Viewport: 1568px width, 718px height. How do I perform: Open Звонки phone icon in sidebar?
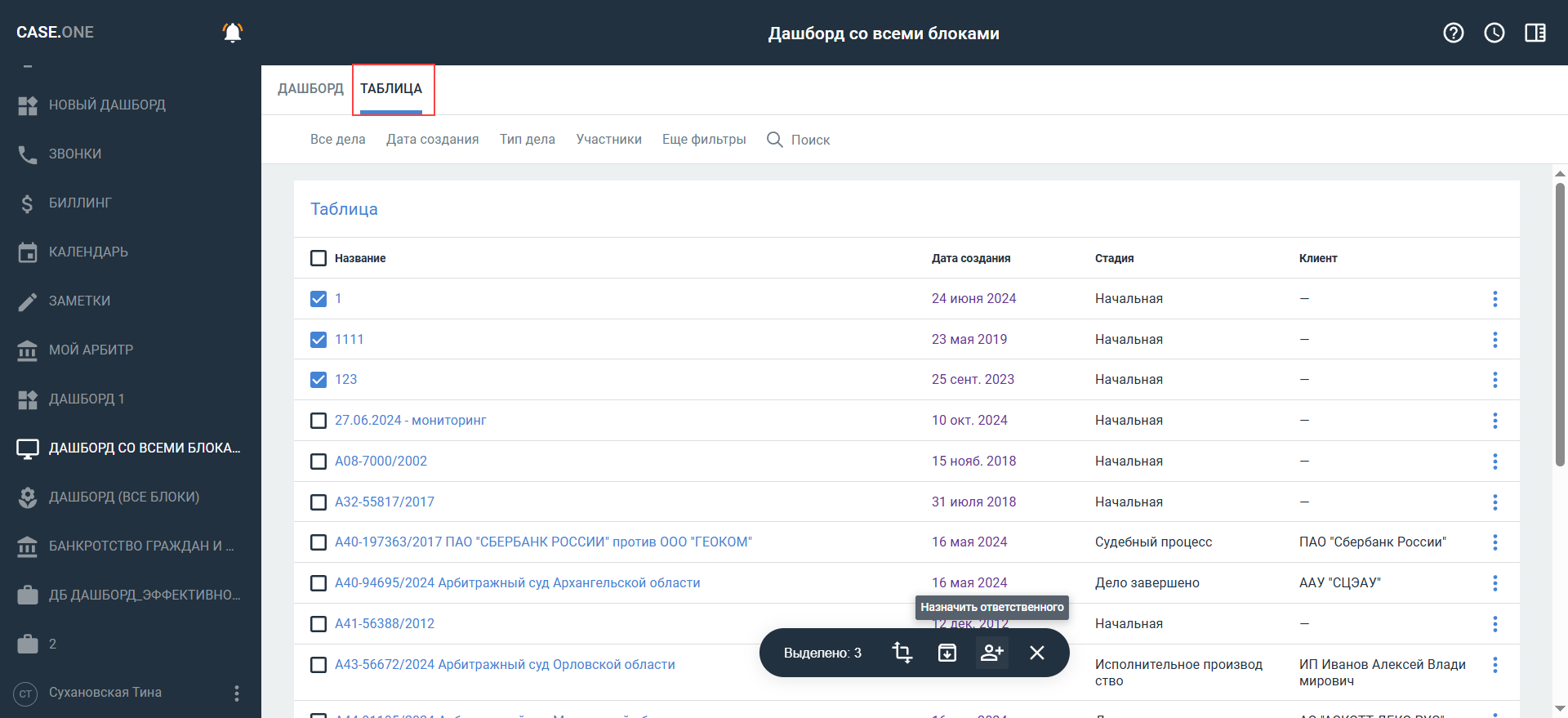pos(28,154)
